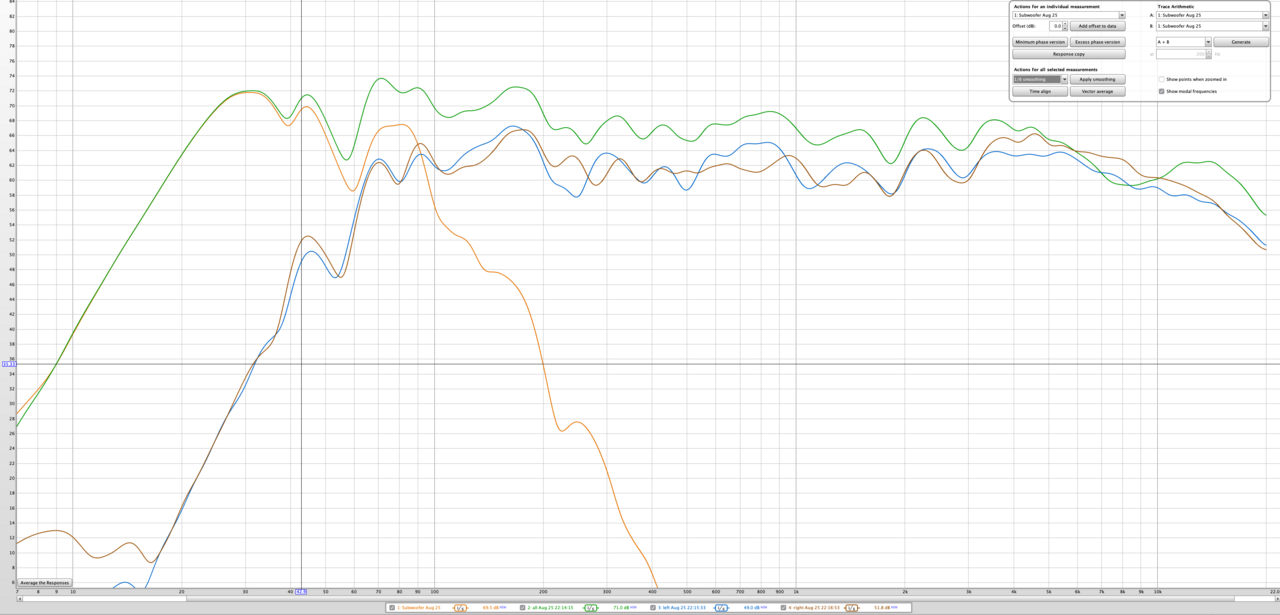Click the Generate button
This screenshot has height=615, width=1280.
[x=1241, y=42]
